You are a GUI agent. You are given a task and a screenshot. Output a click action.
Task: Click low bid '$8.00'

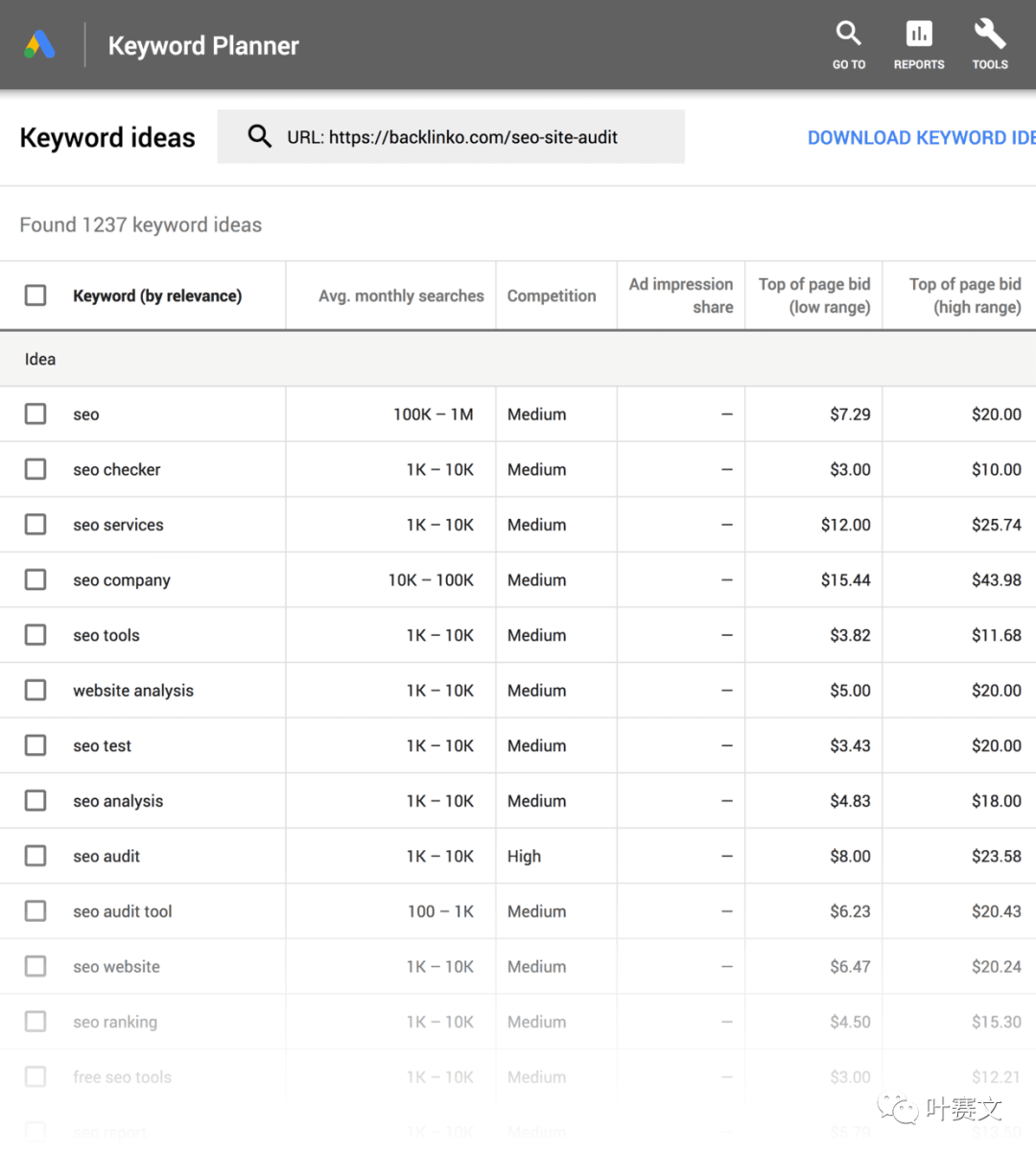tap(850, 857)
